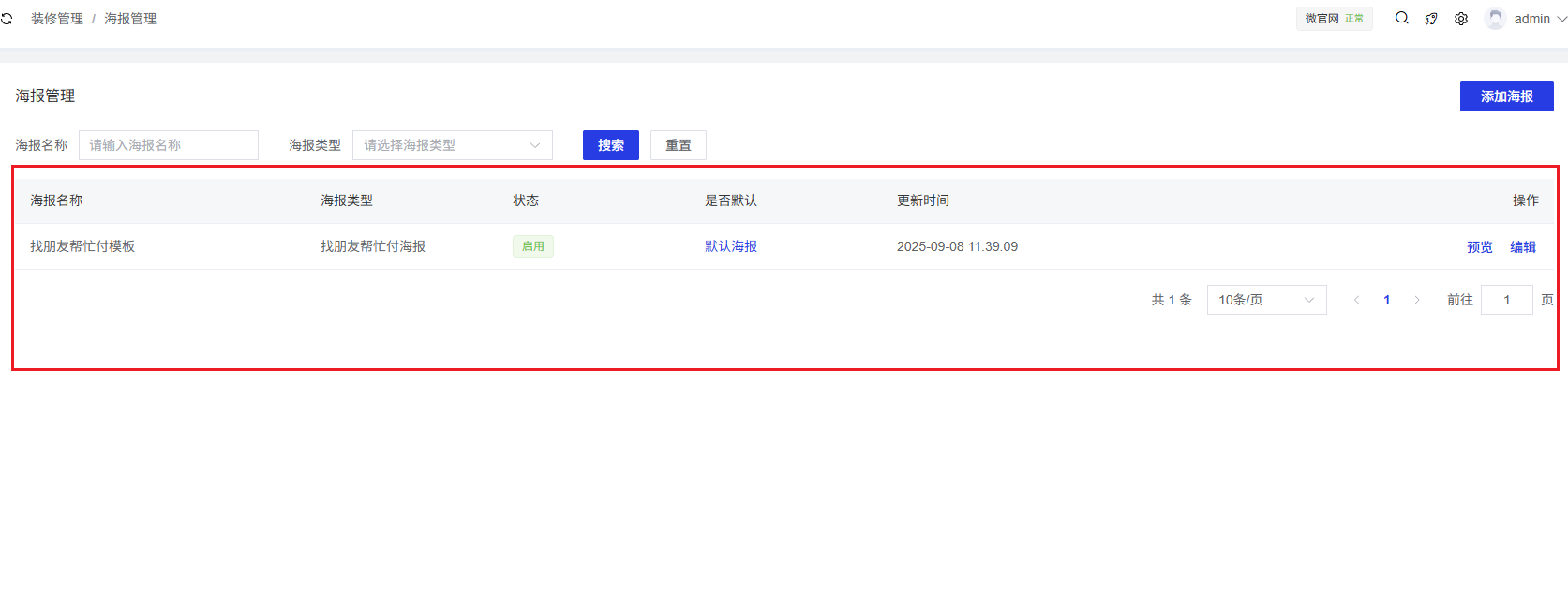Image resolution: width=1568 pixels, height=607 pixels.
Task: Open the 海报类型 select dropdown
Action: [x=452, y=145]
